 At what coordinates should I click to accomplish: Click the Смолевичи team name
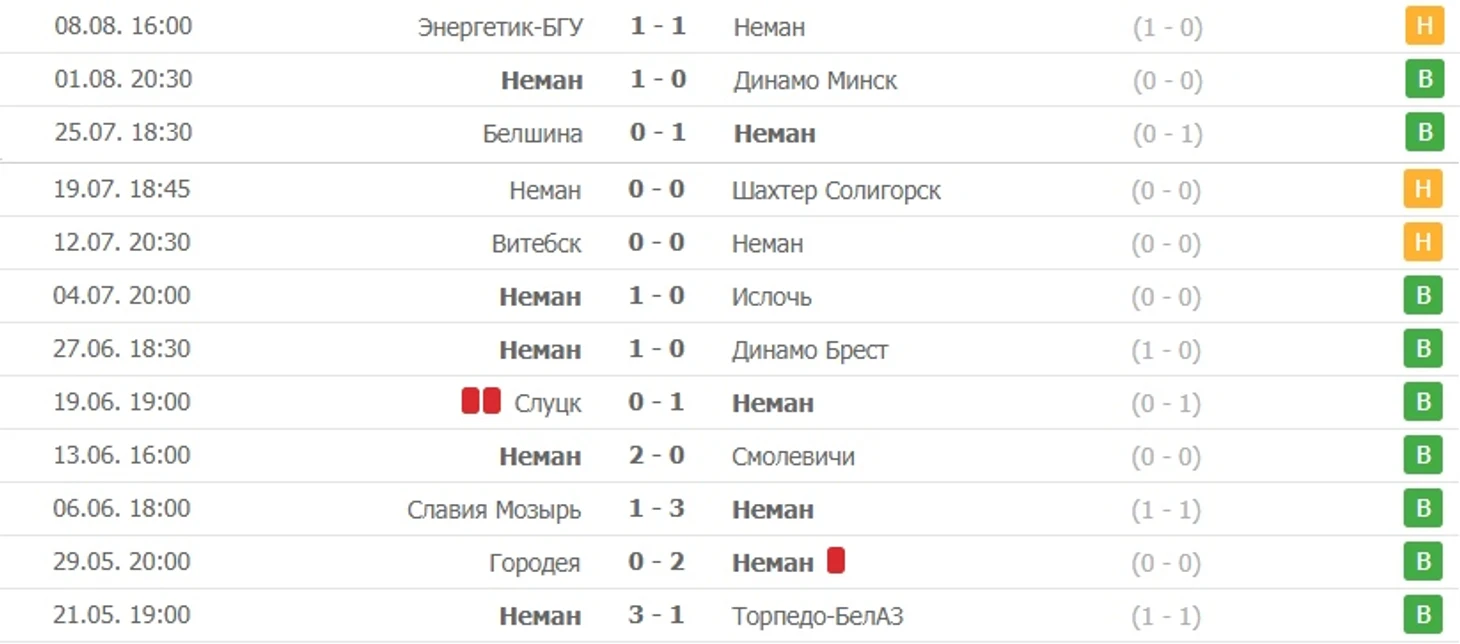pos(793,457)
